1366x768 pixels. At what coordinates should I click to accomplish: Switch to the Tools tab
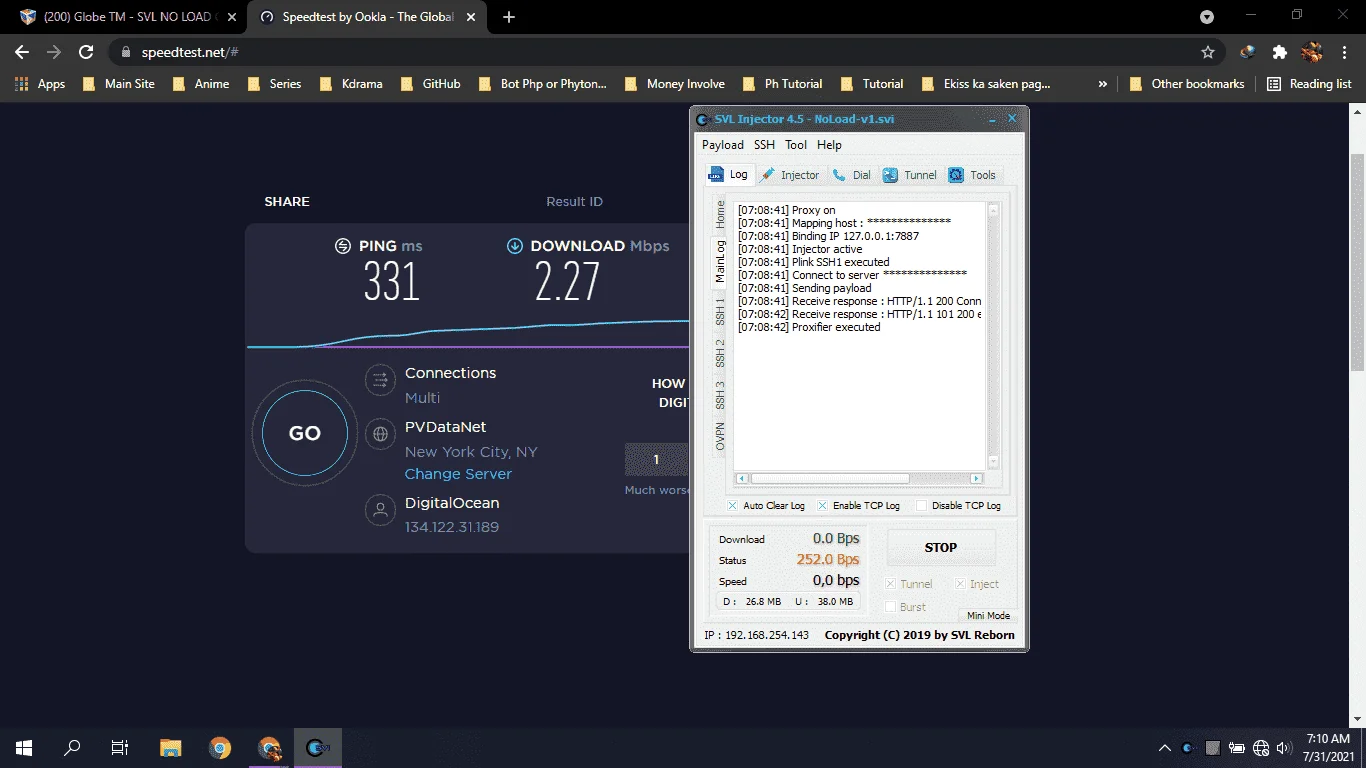[973, 175]
